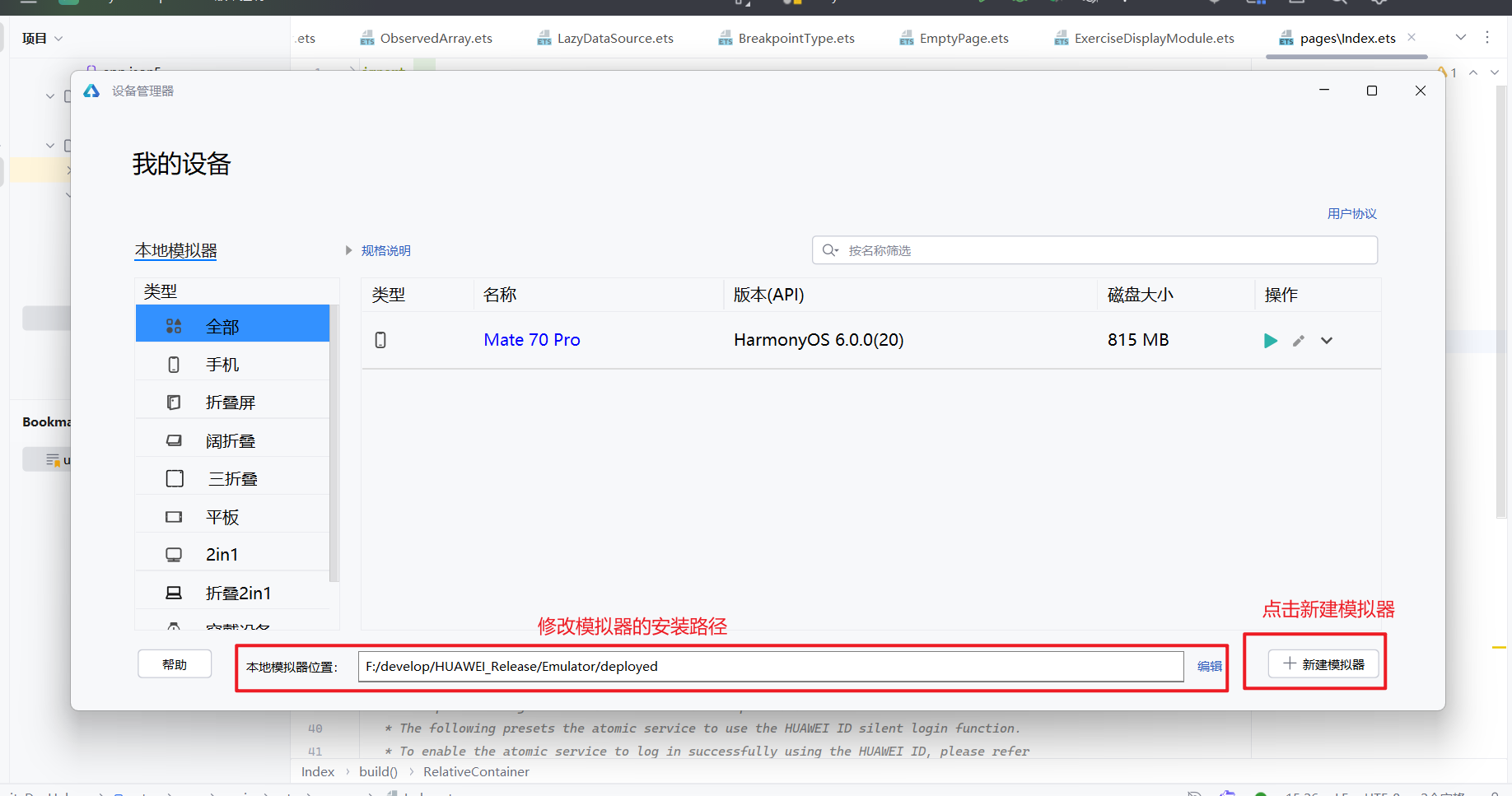Open the editor tabs more options menu

coord(1487,37)
